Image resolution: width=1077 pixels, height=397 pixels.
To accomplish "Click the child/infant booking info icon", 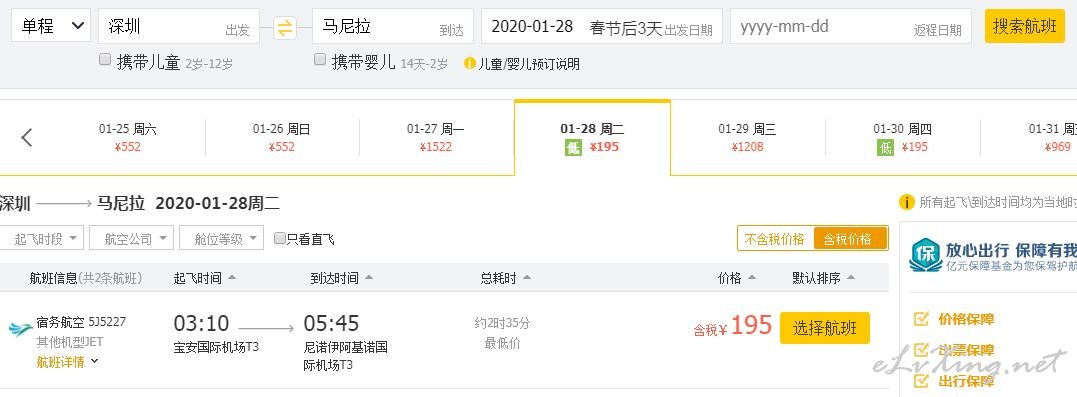I will point(470,63).
